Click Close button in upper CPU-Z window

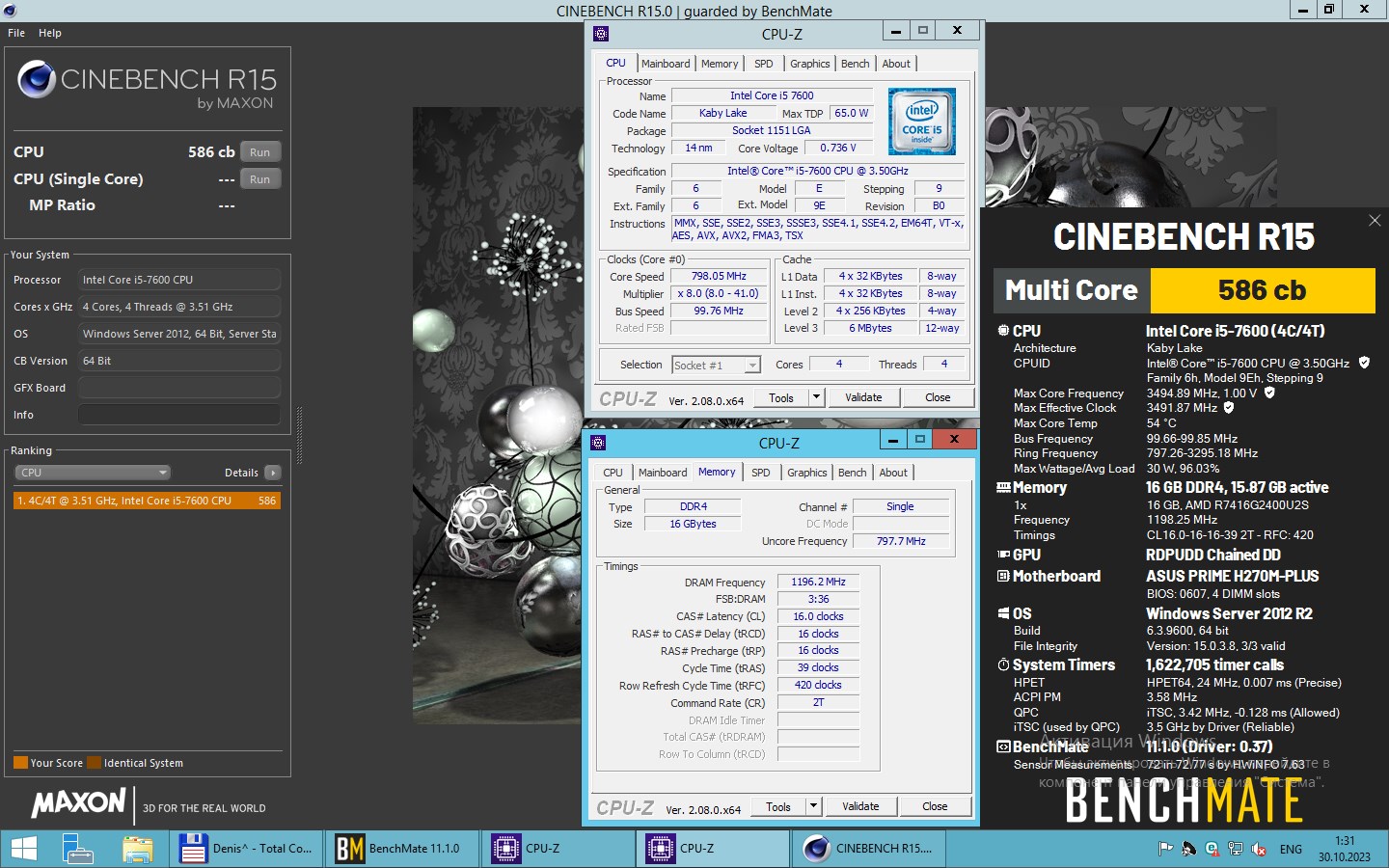[938, 397]
